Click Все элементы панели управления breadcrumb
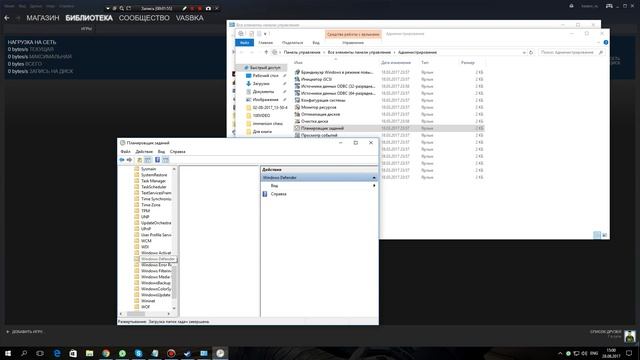 tap(359, 52)
